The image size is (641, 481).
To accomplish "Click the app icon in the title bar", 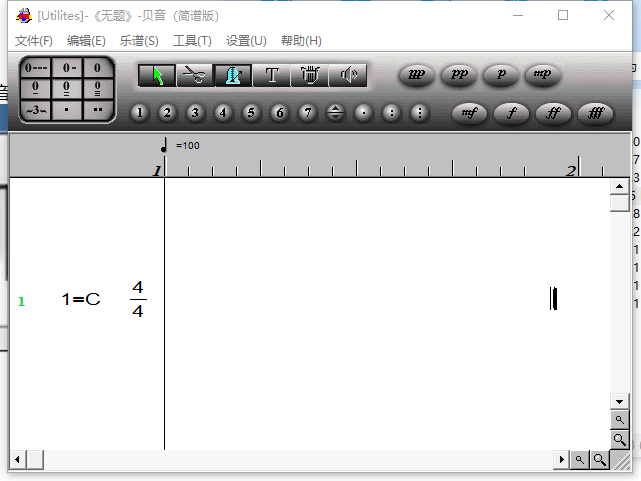I will point(24,16).
